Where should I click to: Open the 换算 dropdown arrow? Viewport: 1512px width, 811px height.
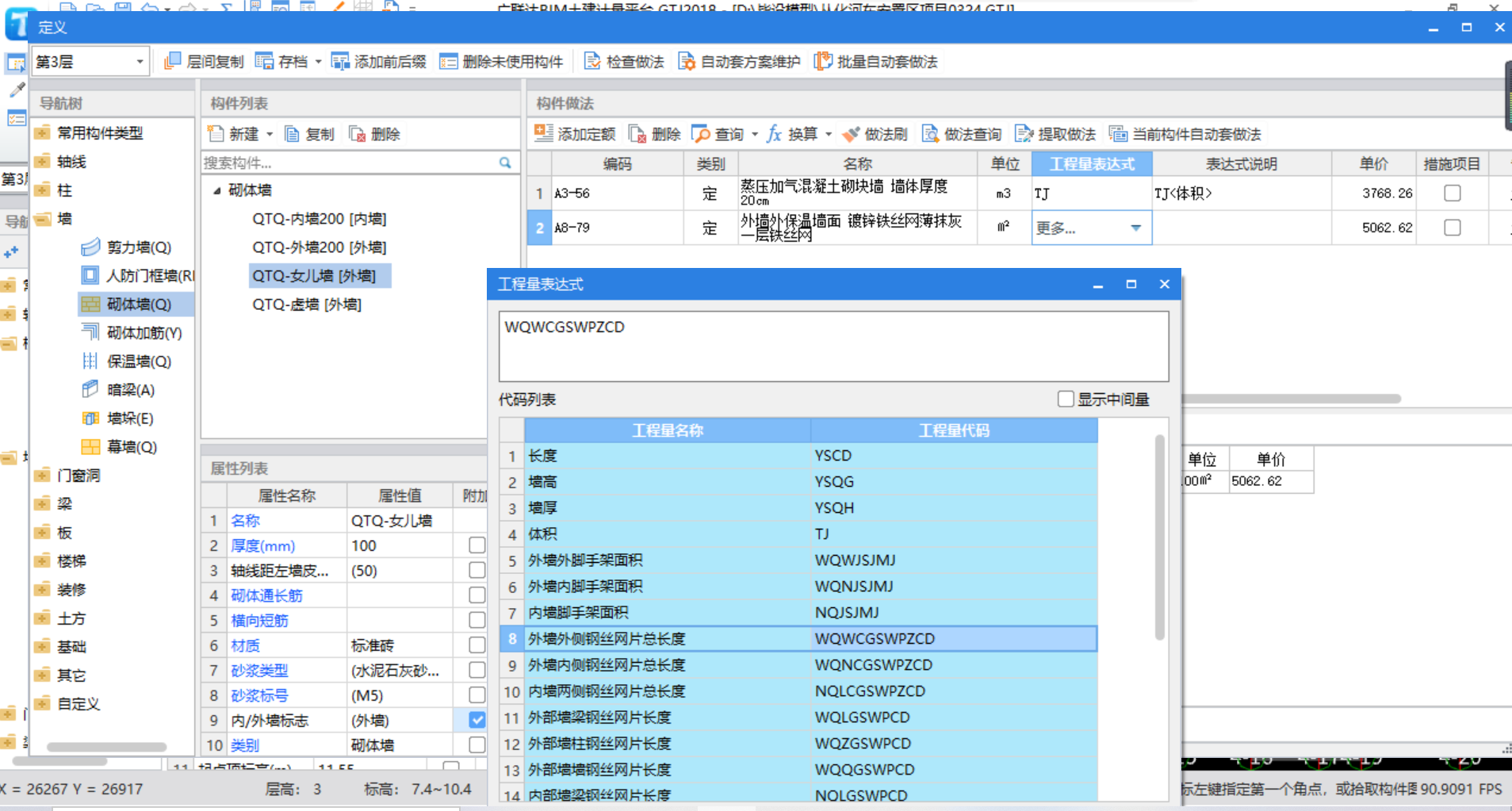[829, 134]
